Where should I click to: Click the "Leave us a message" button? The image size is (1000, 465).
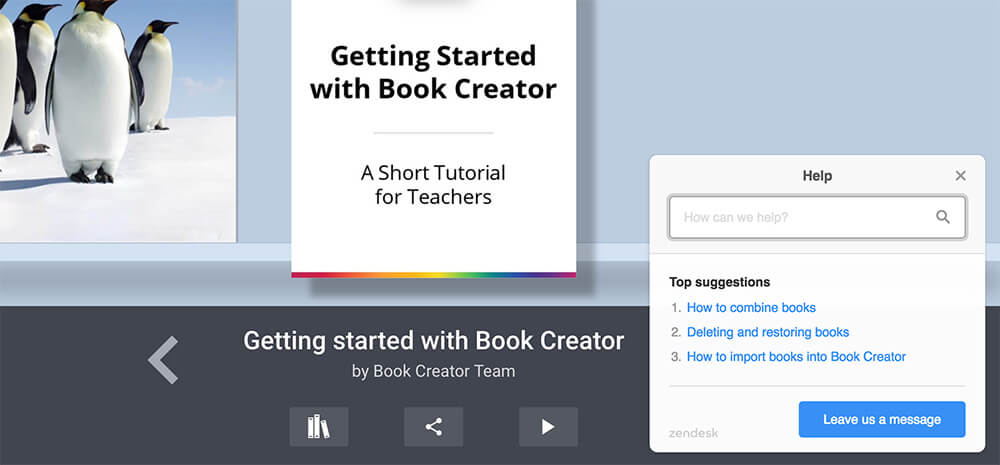coord(881,420)
